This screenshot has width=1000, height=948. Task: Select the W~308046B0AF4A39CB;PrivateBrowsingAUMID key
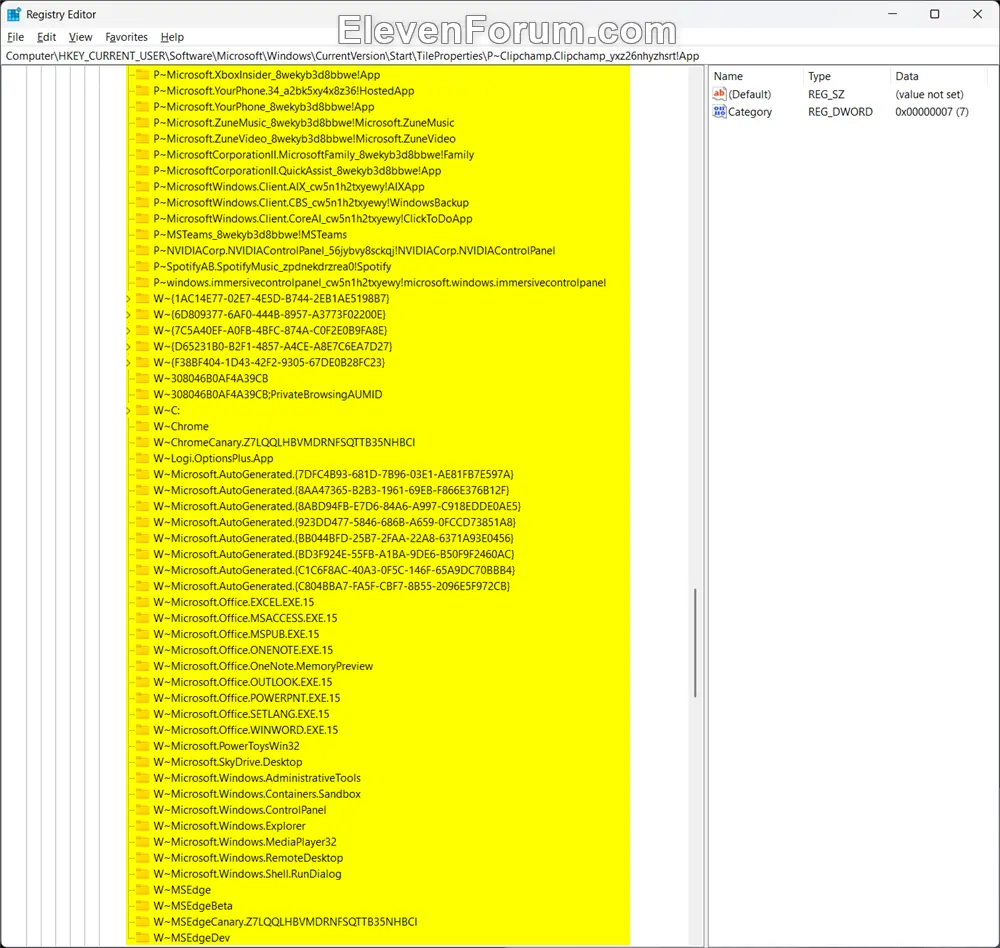[268, 394]
